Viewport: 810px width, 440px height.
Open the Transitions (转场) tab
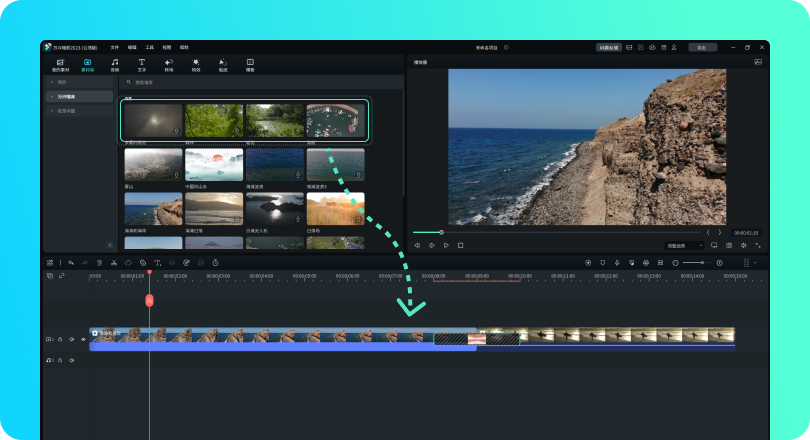point(168,65)
